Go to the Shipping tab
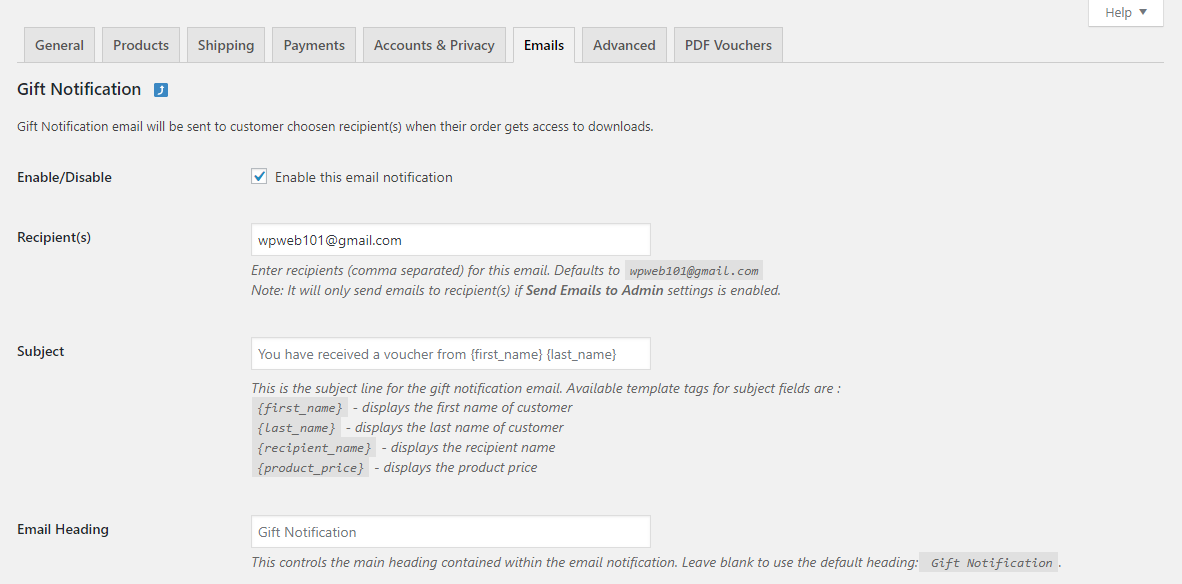Image resolution: width=1182 pixels, height=584 pixels. (x=225, y=45)
